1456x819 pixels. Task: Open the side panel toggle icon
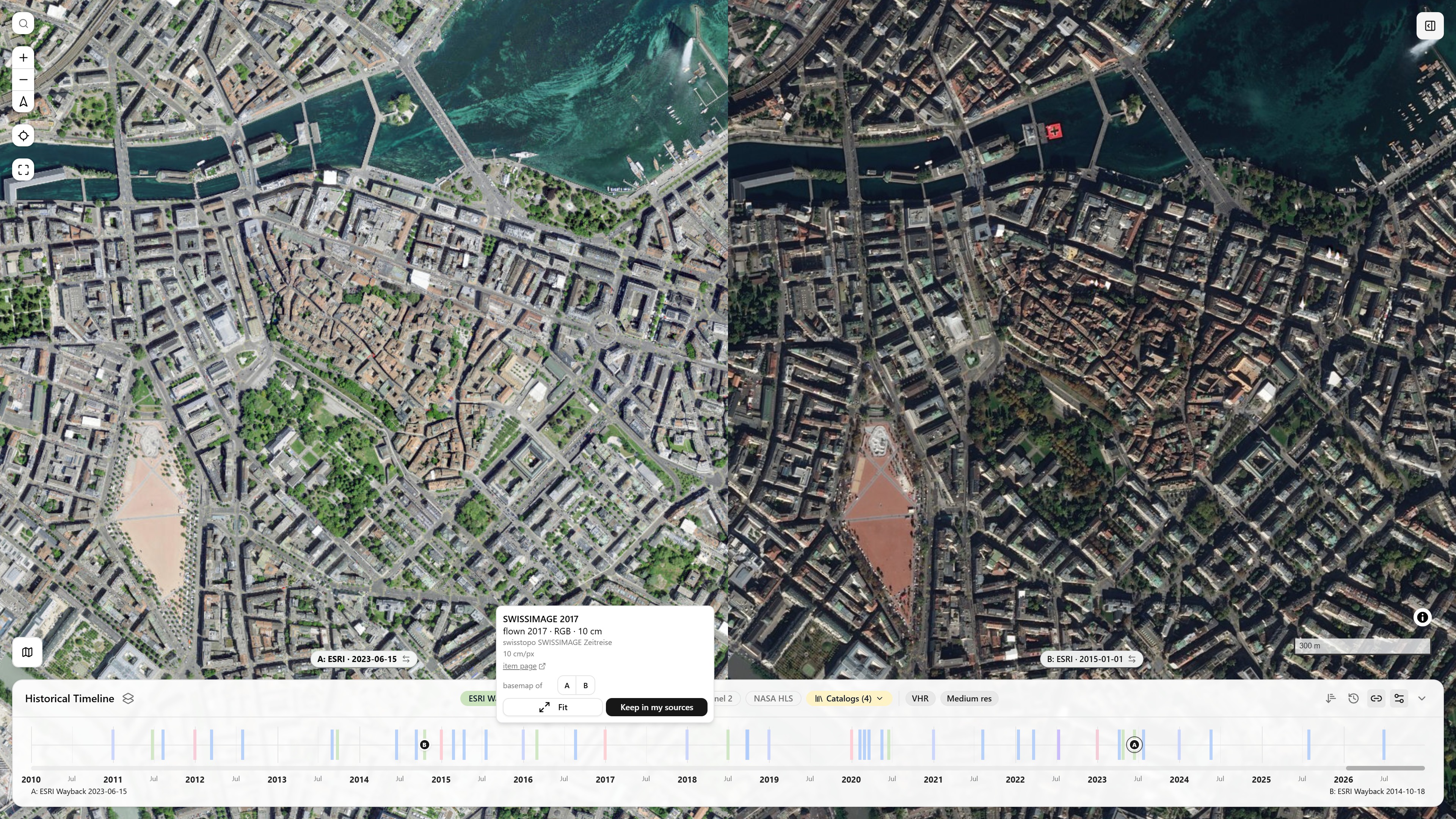[1430, 26]
